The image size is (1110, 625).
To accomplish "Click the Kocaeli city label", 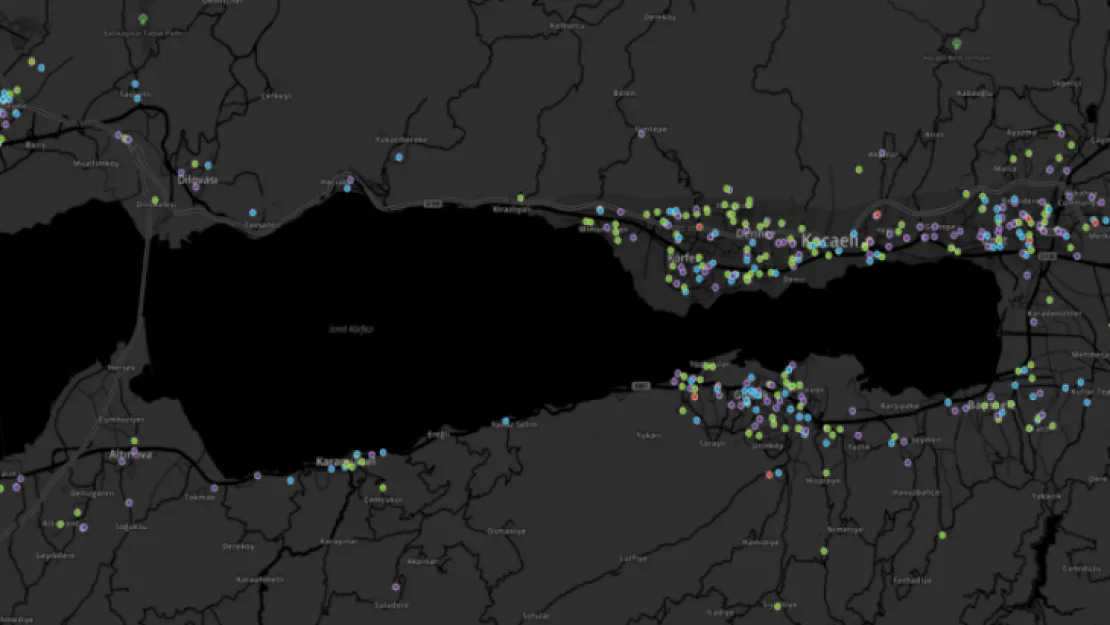I will coord(829,241).
